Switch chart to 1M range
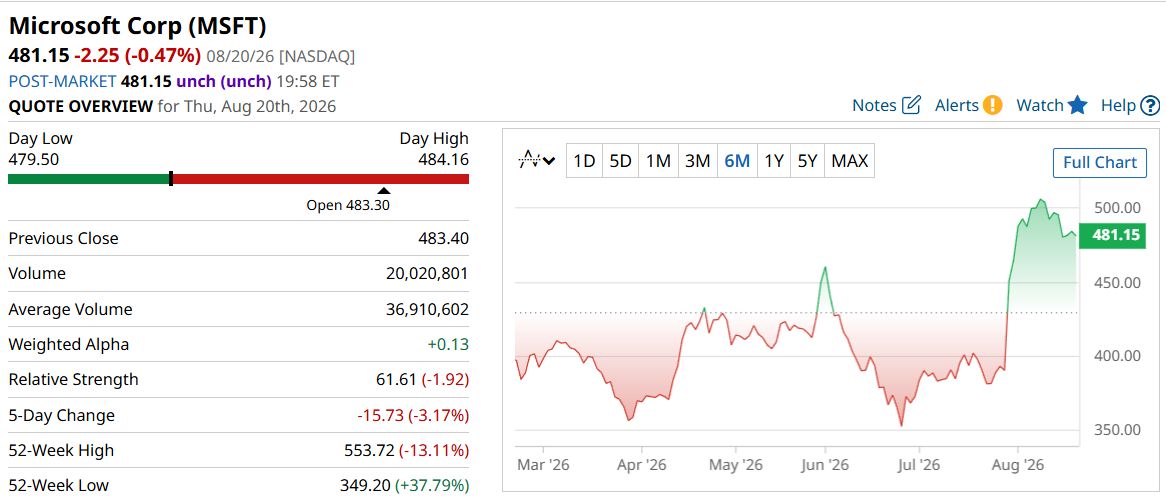 [658, 161]
